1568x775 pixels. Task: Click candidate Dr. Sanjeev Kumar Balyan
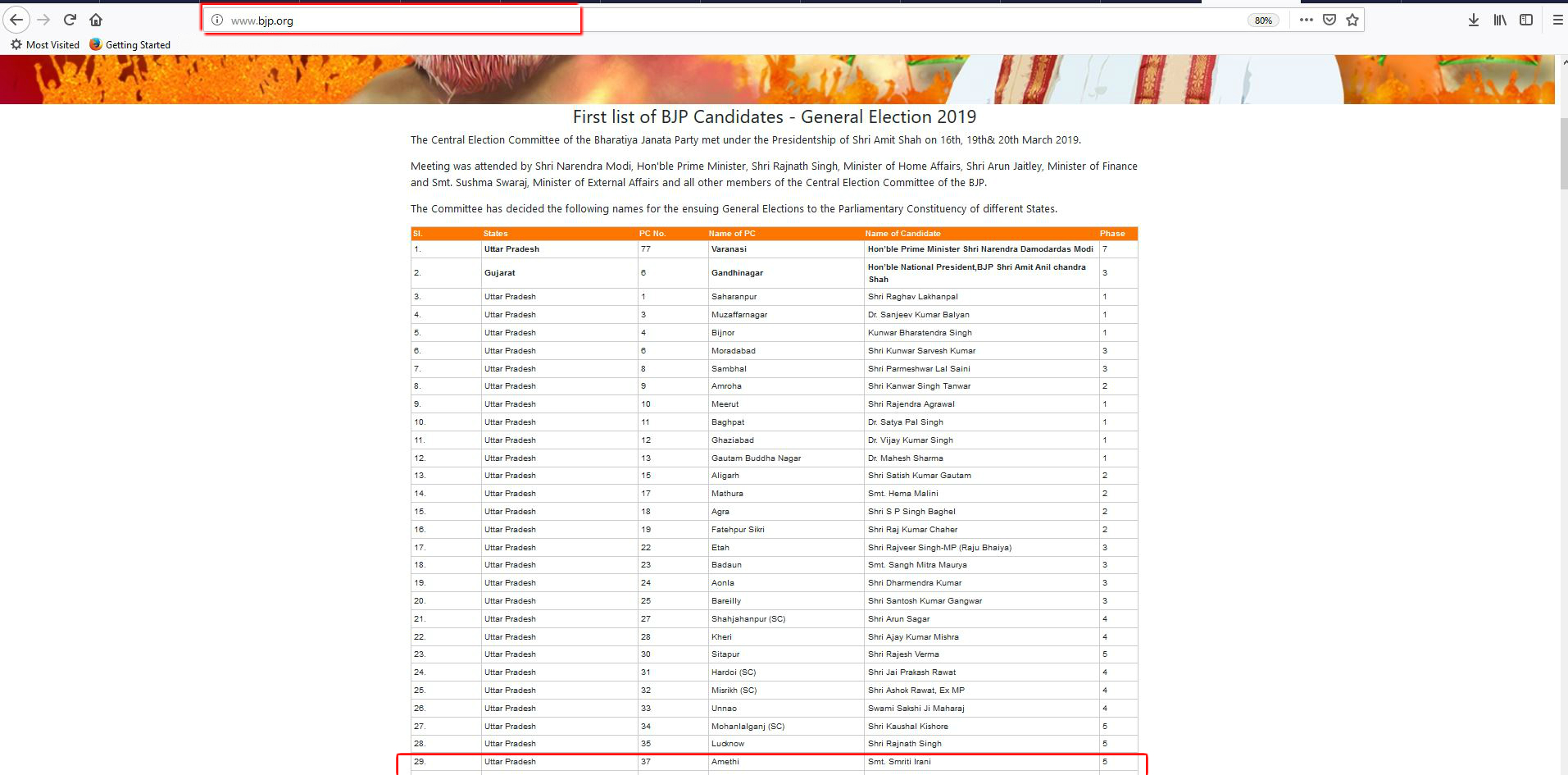pos(918,315)
